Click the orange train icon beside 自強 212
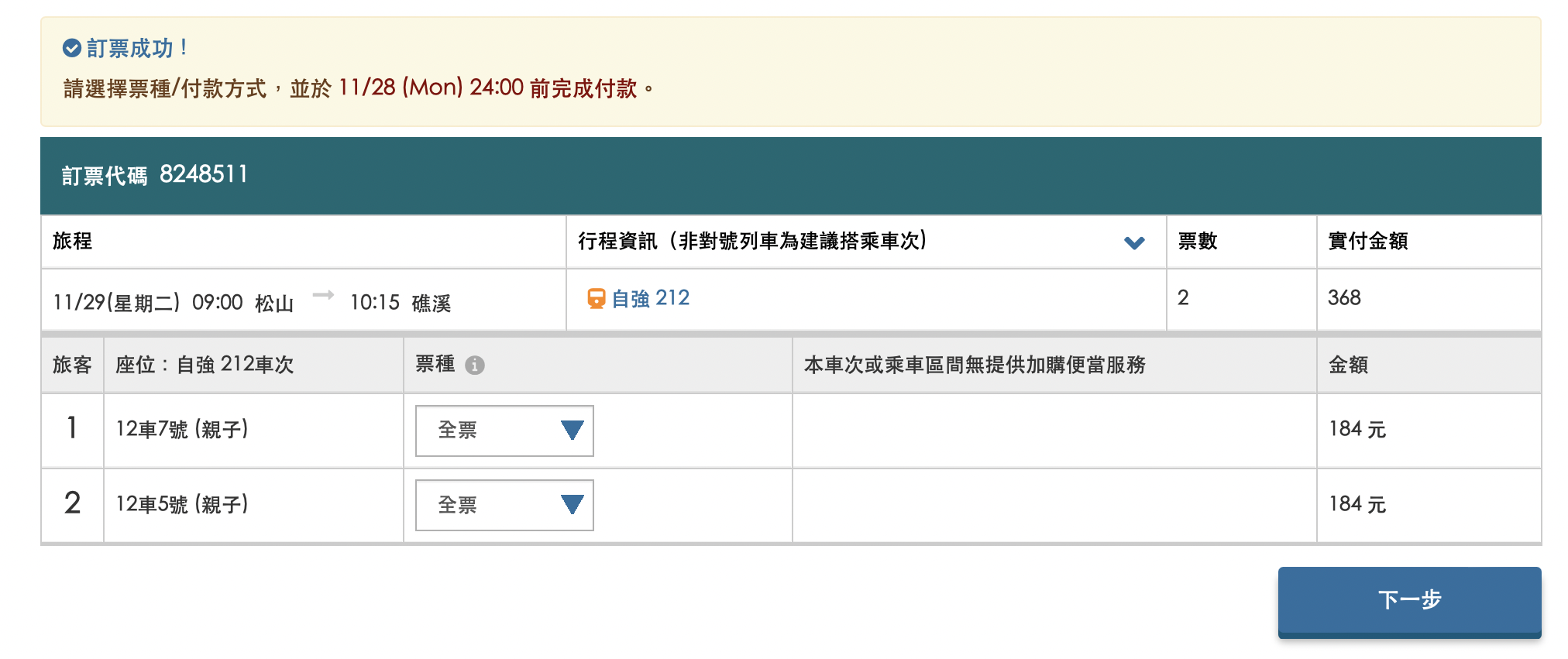 click(x=596, y=298)
